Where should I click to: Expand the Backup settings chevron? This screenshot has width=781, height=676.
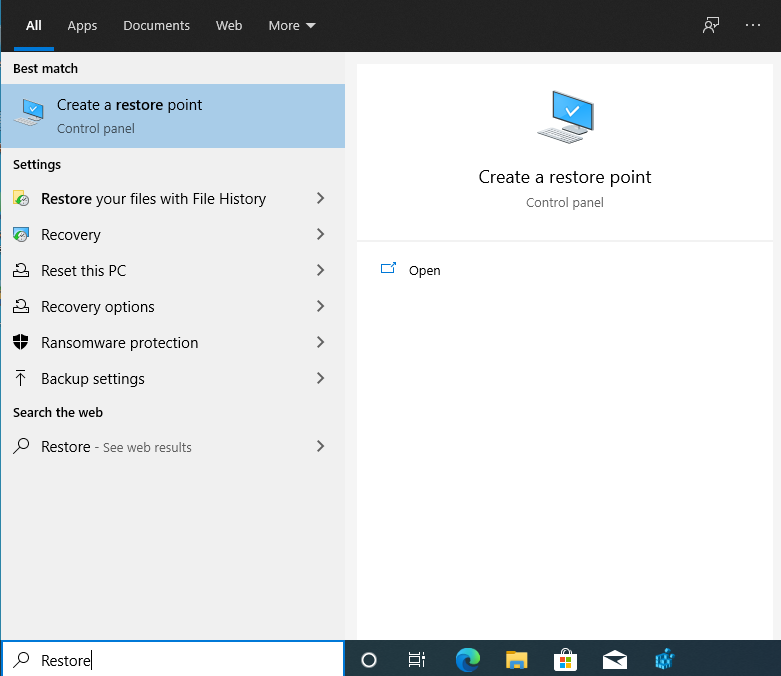click(320, 379)
